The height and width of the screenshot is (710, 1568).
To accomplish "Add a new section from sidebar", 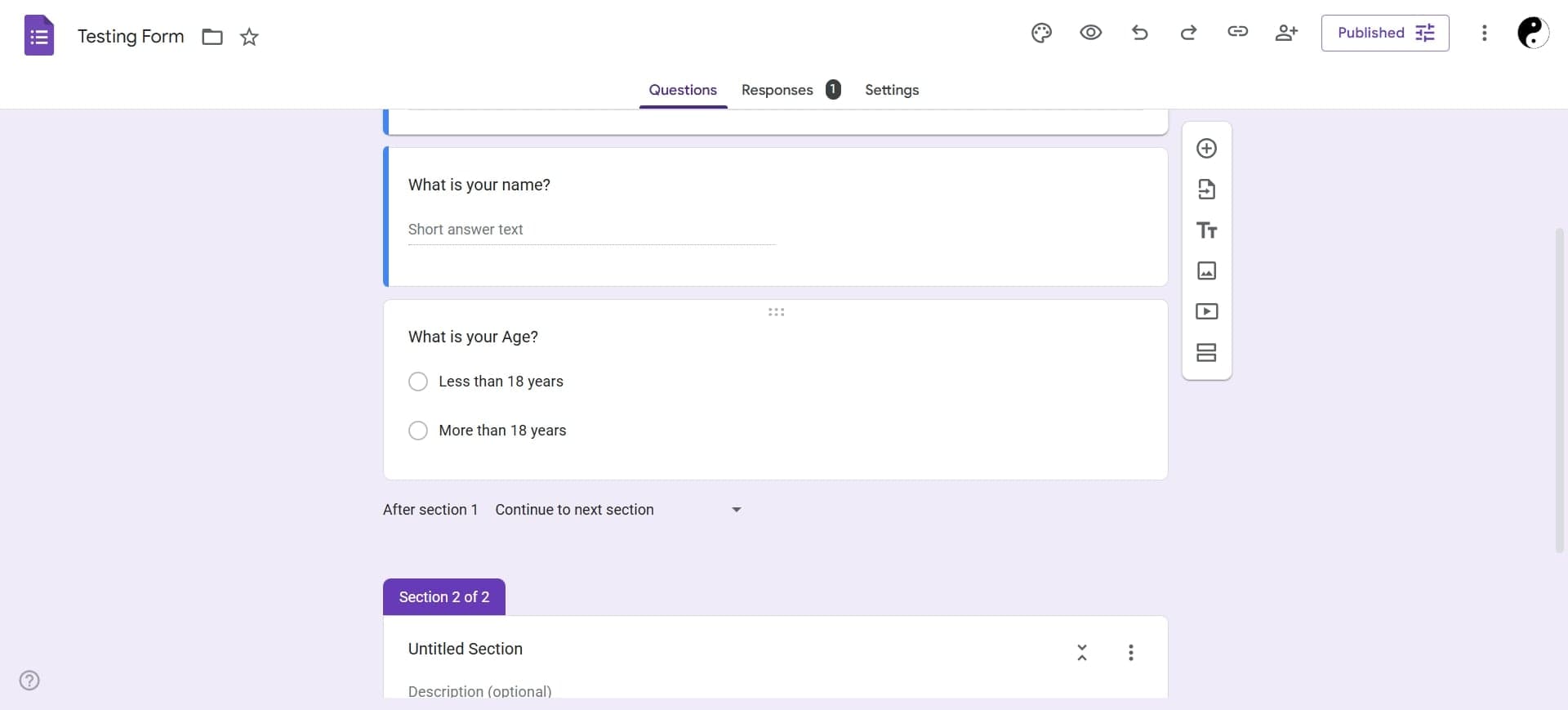I will pyautogui.click(x=1206, y=353).
